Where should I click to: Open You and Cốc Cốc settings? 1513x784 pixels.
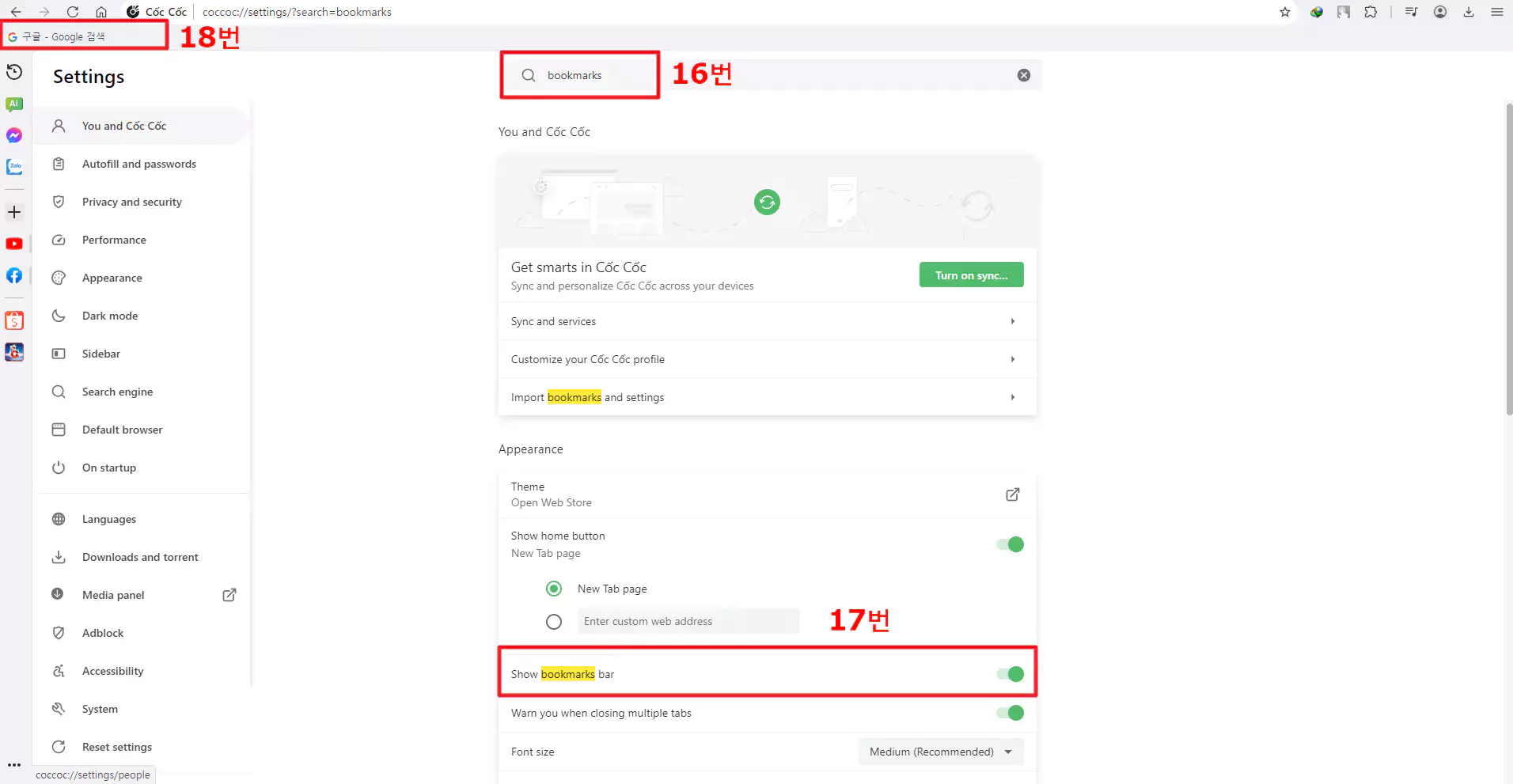(x=142, y=126)
